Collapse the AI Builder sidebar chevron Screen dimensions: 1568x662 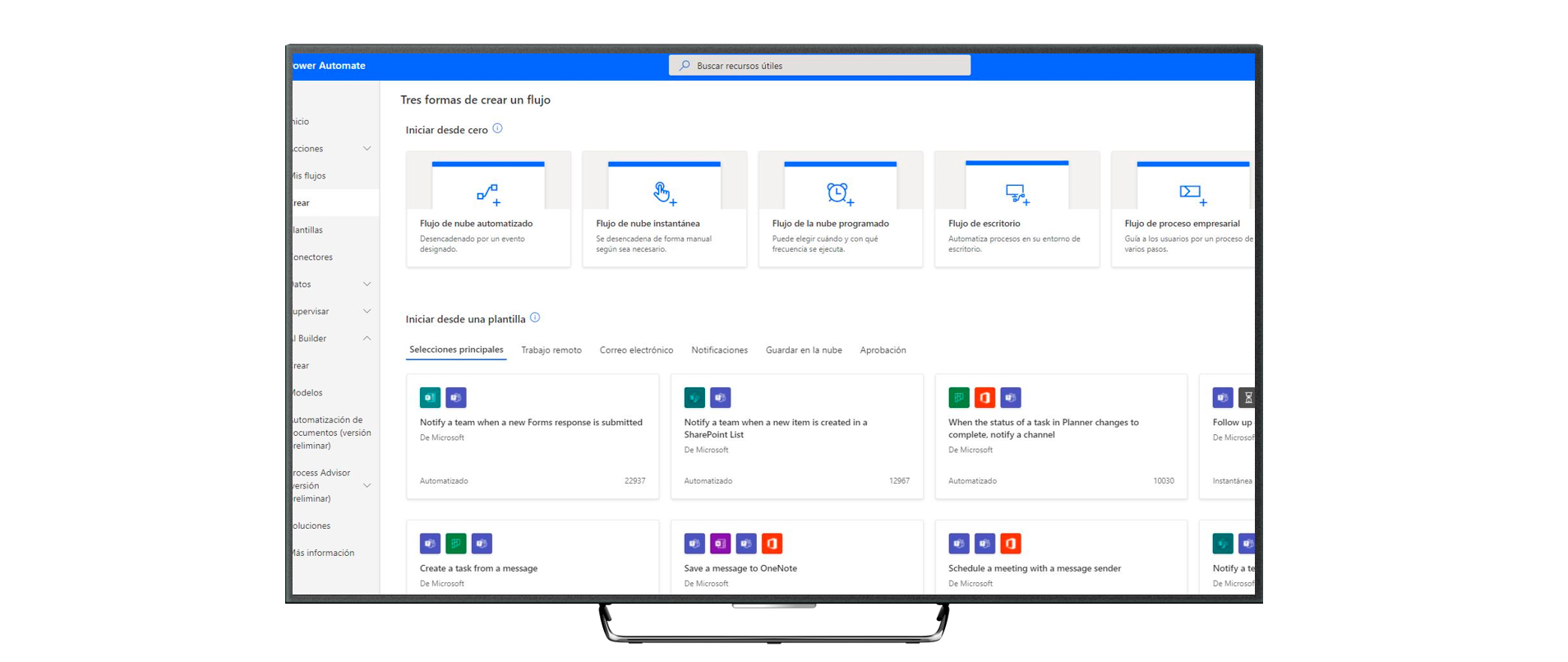point(367,339)
